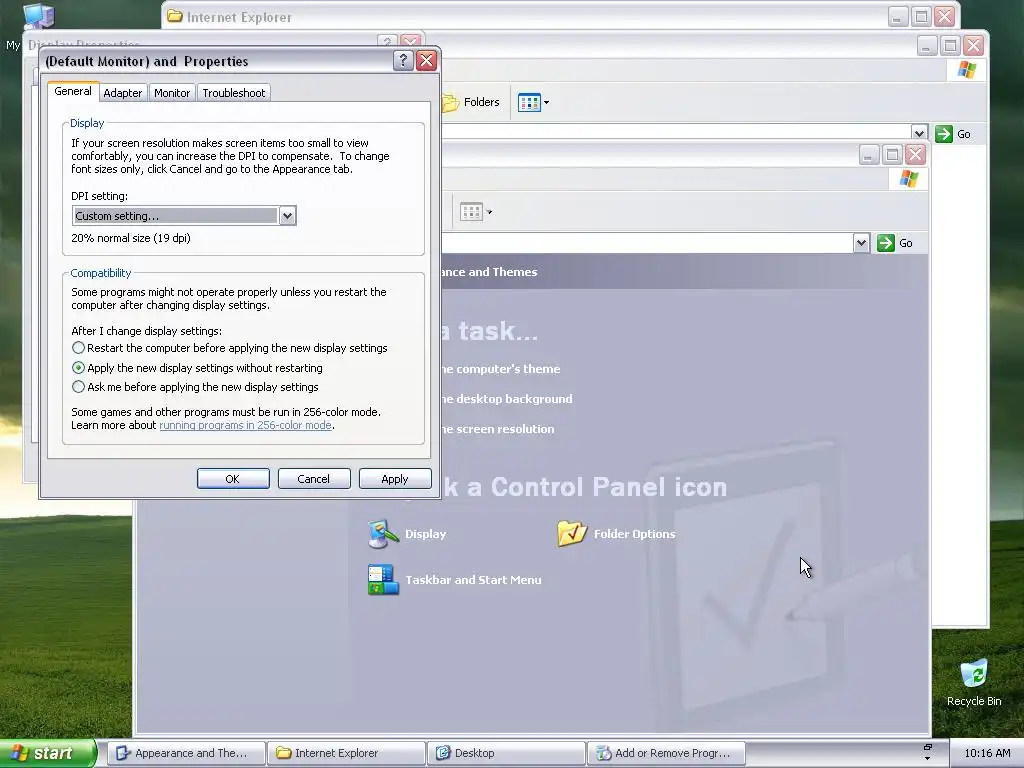Open the Views dropdown in back Explorer window
Viewport: 1024px width, 768px height.
pos(534,103)
